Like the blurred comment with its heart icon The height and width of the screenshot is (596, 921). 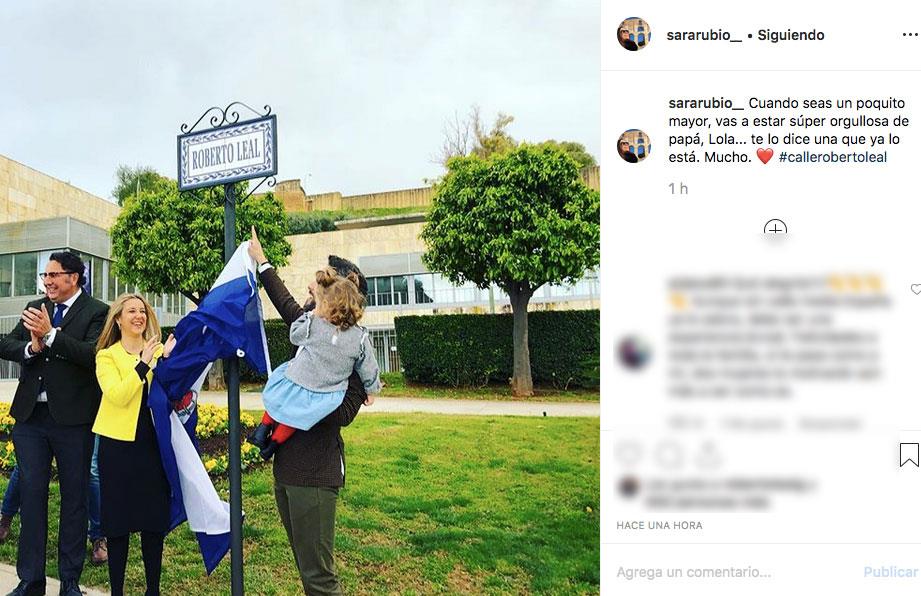(915, 289)
